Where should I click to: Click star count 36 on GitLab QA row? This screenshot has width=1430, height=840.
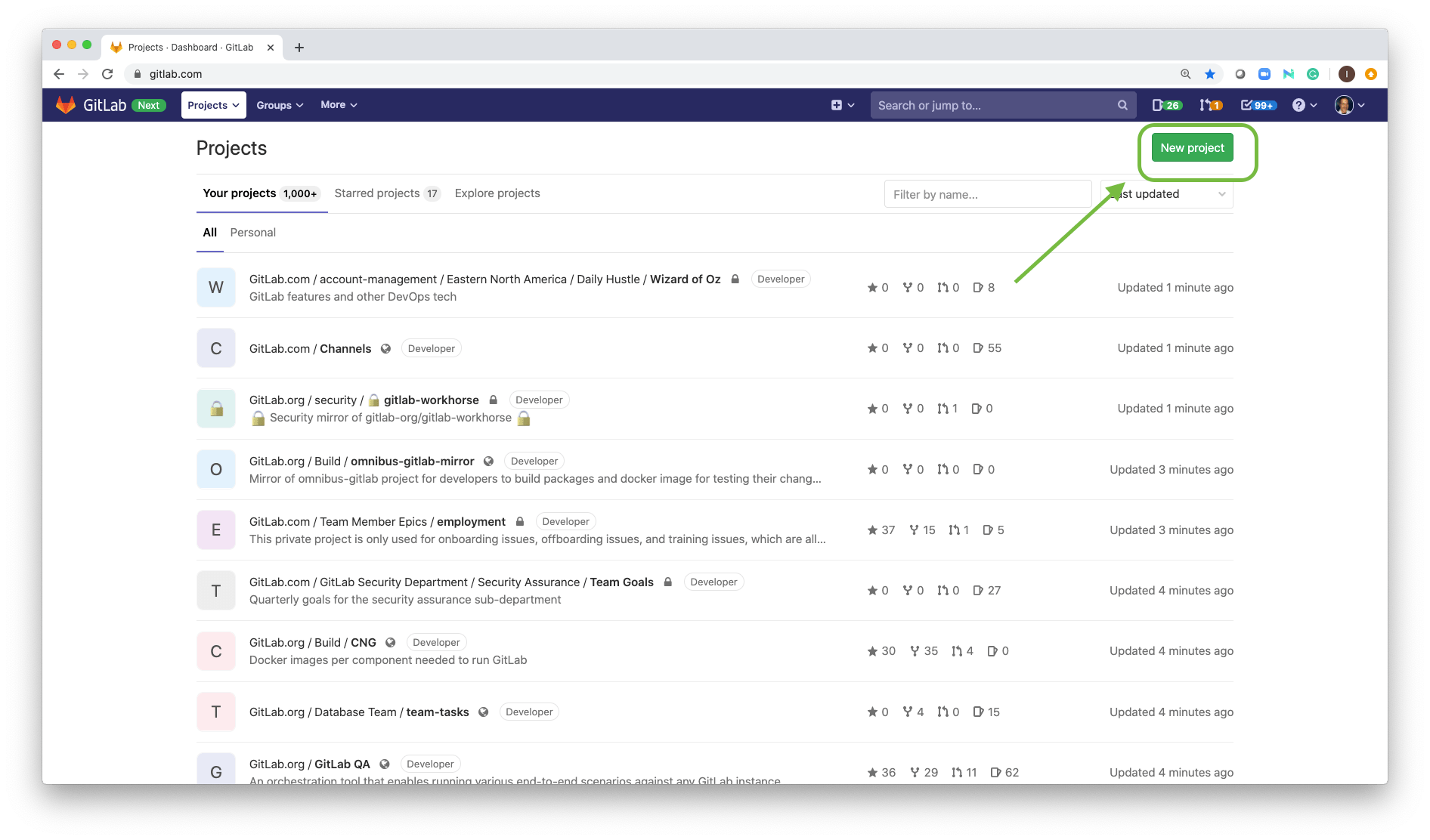tap(881, 773)
